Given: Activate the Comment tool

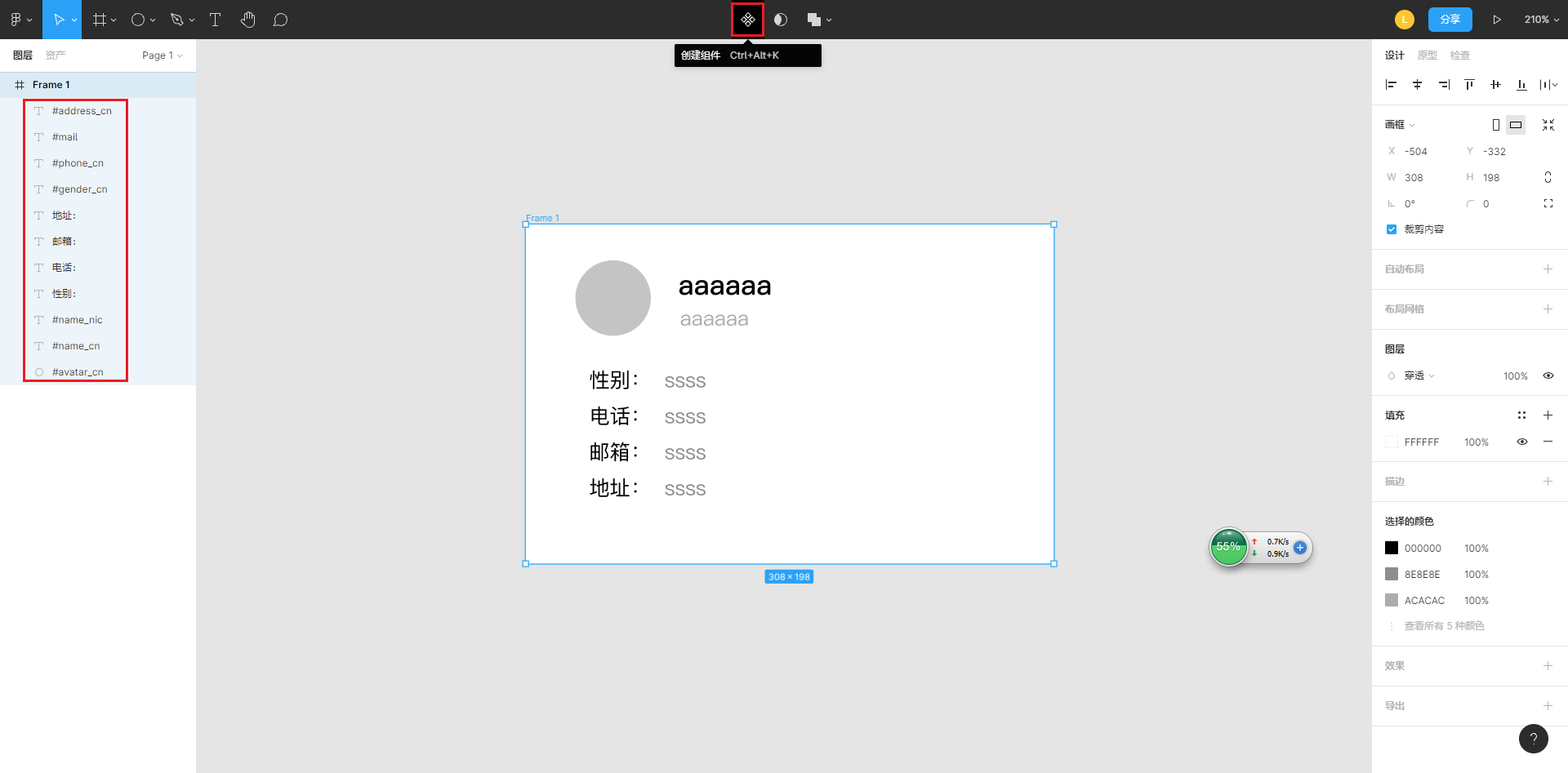Looking at the screenshot, I should pyautogui.click(x=280, y=20).
